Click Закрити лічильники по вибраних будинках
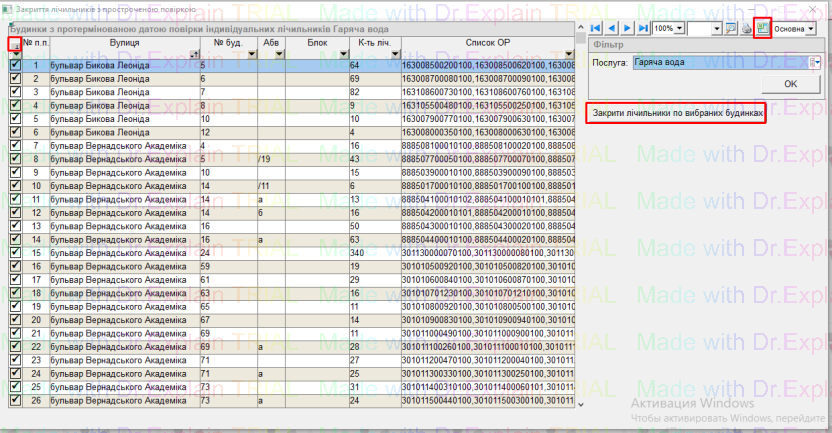 point(677,113)
